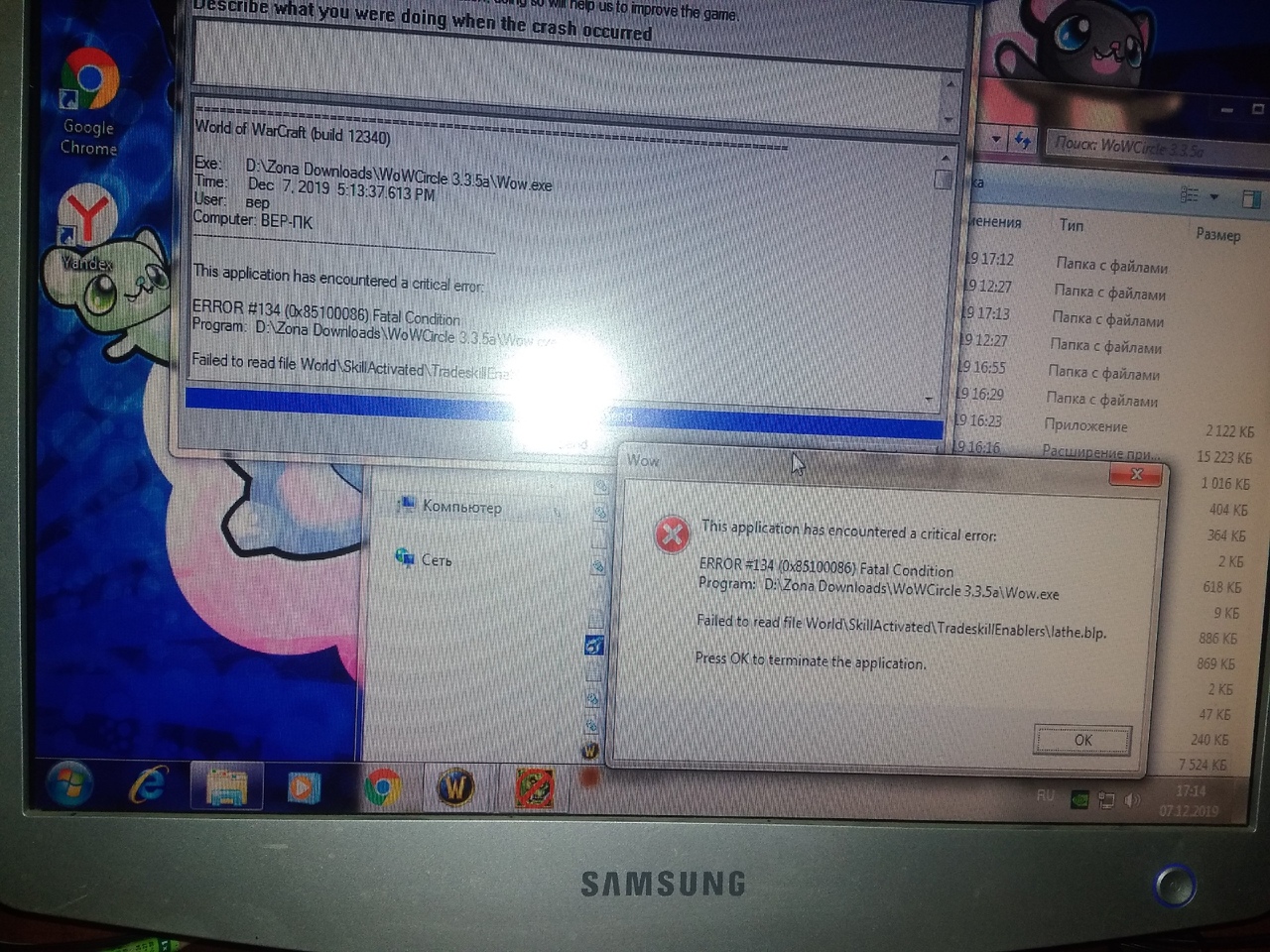Click the volume speaker tray icon
The height and width of the screenshot is (952, 1270).
pyautogui.click(x=1132, y=799)
